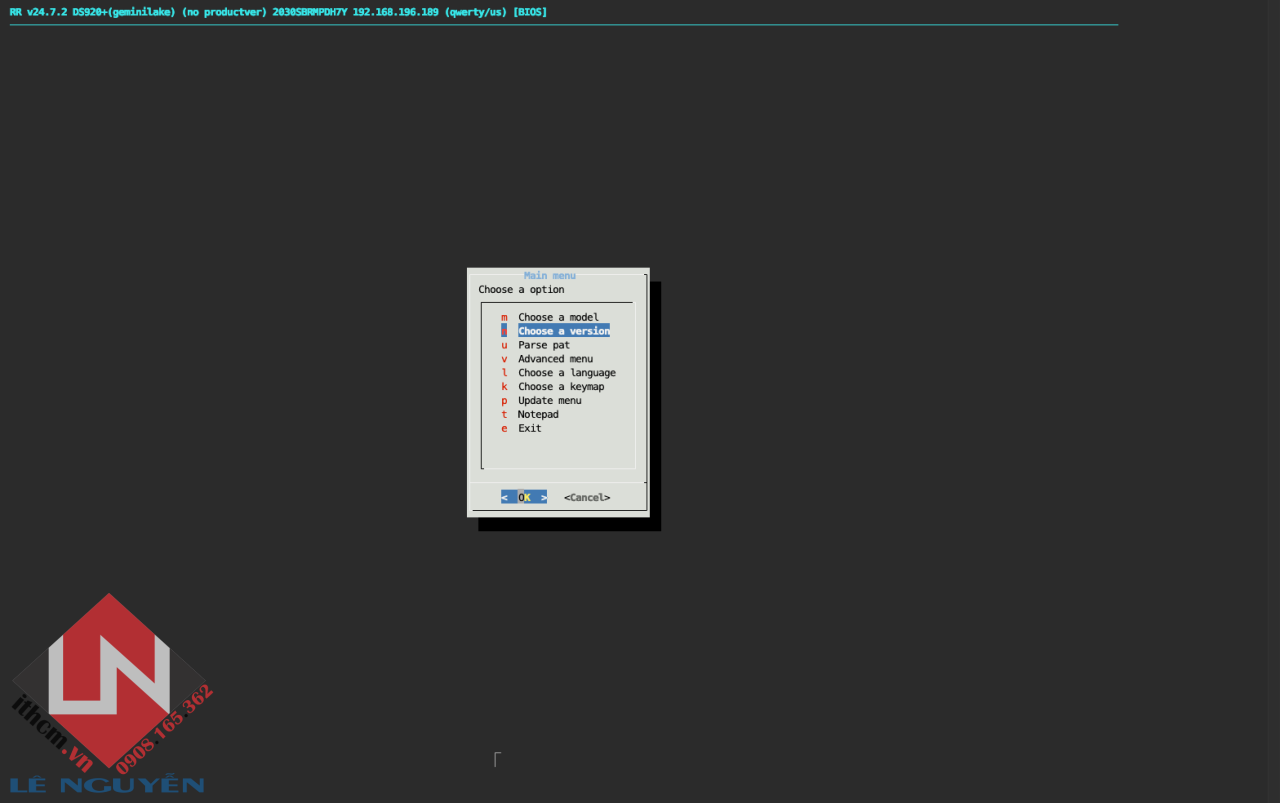
Task: Click the red "m" hotkey beside Choose a model
Action: [504, 316]
